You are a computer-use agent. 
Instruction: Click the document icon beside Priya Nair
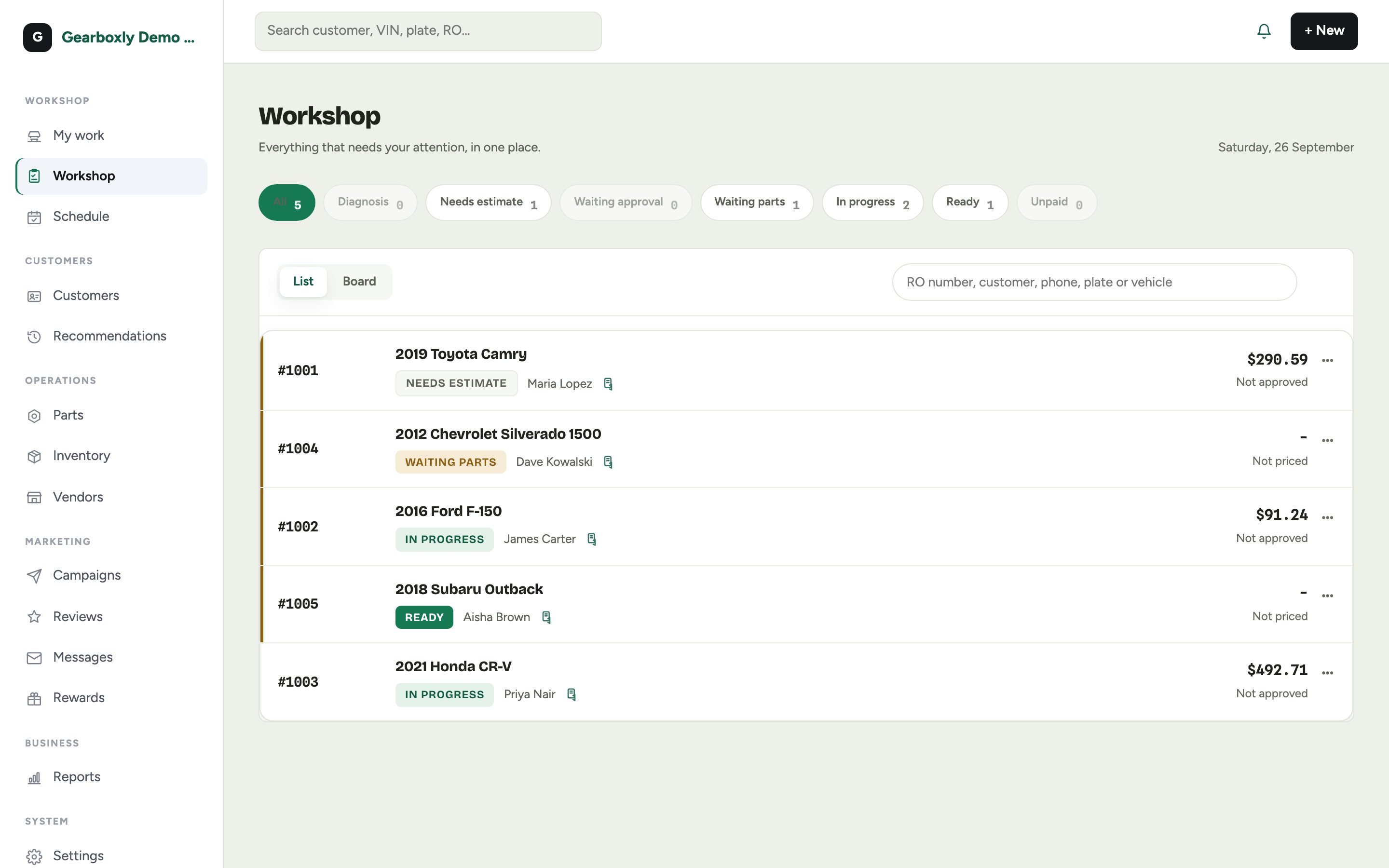571,694
